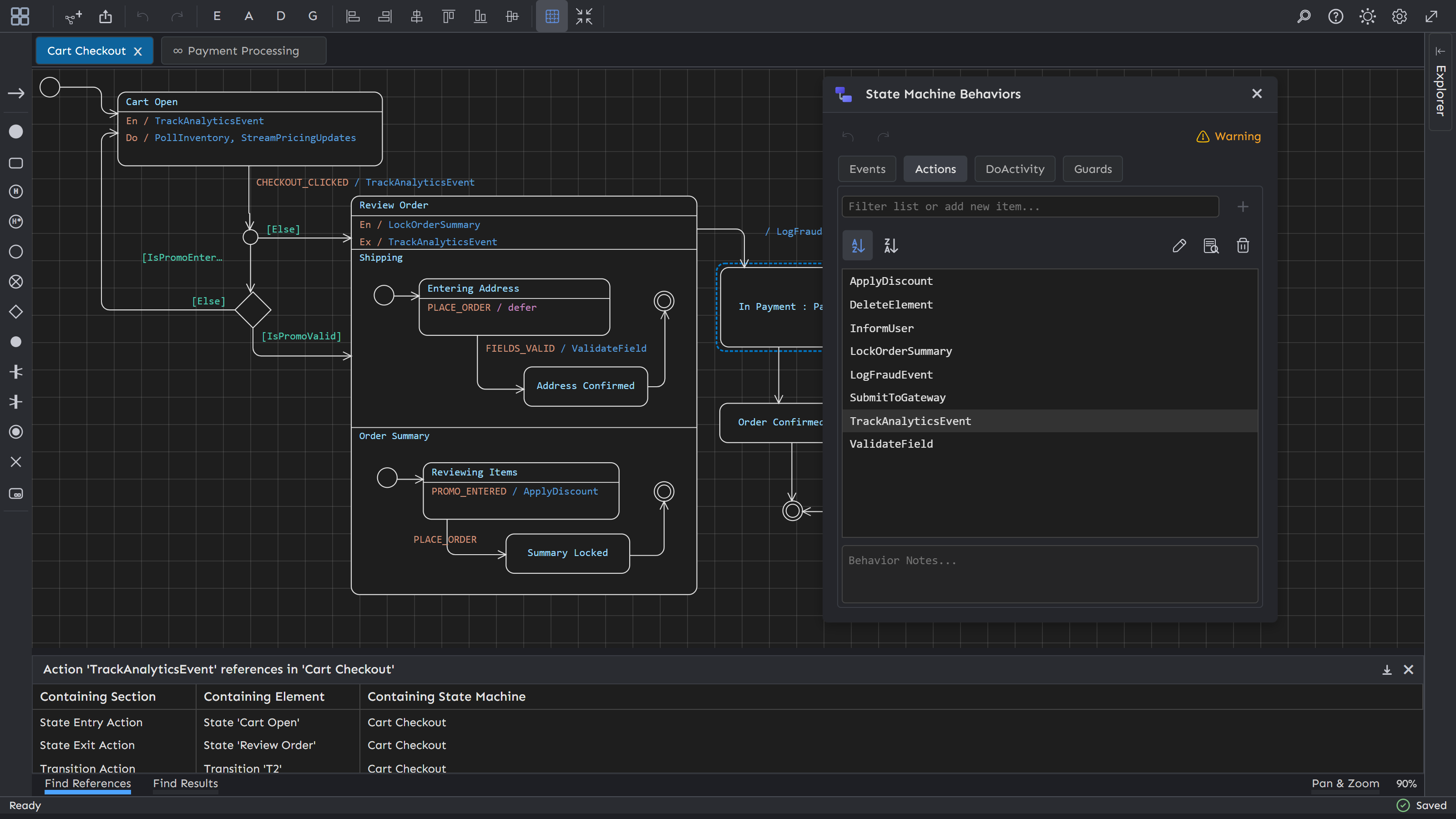Select ValidateField in the actions list
Image resolution: width=1456 pixels, height=819 pixels.
tap(1050, 444)
